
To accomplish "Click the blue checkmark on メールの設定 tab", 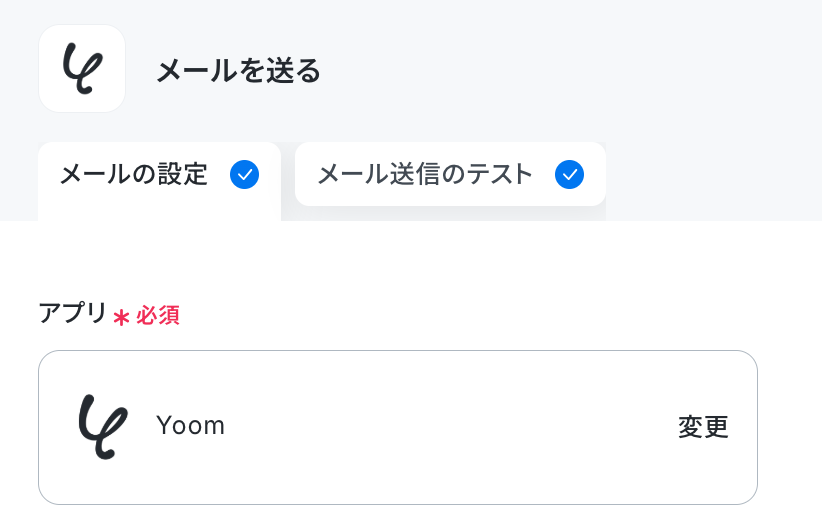I will (244, 175).
